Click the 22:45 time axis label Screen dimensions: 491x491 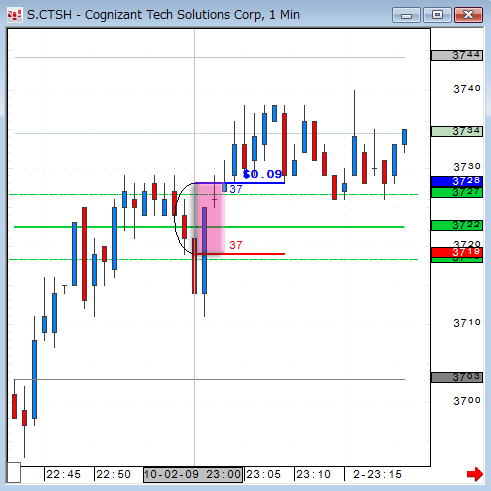pyautogui.click(x=63, y=474)
